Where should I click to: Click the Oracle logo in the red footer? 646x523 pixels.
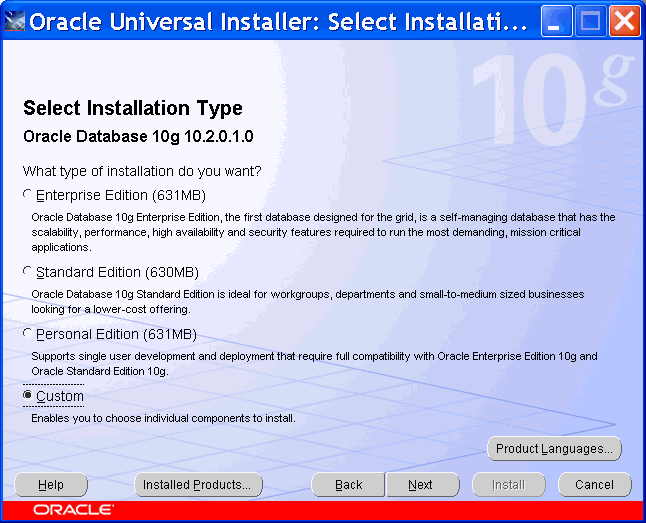coord(73,510)
